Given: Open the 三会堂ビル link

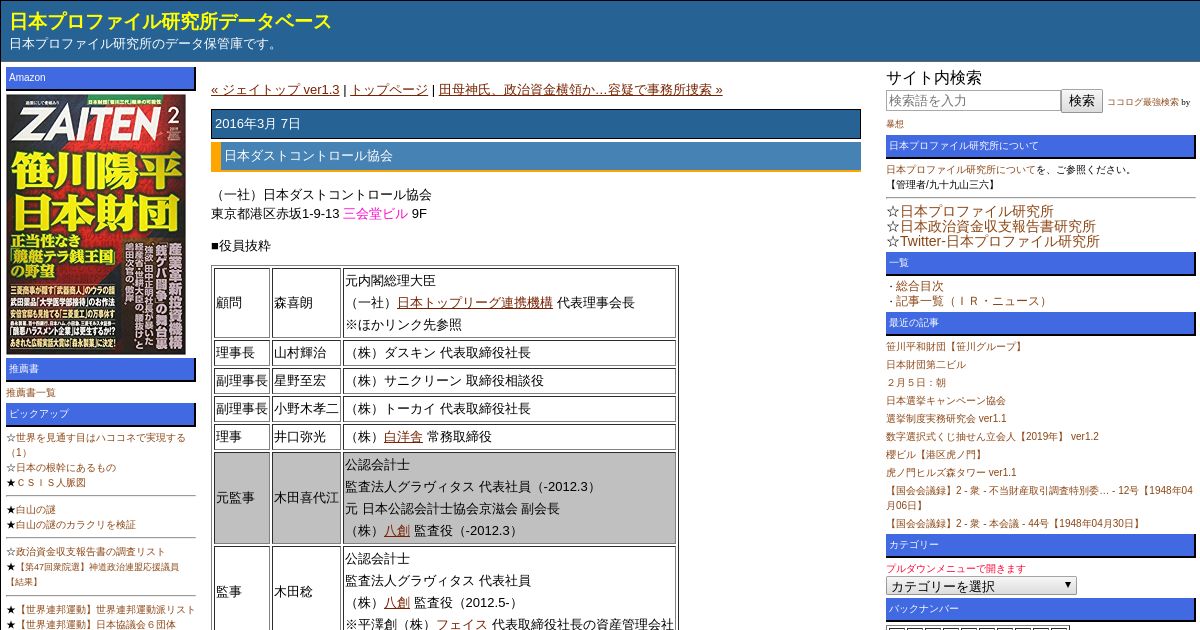Looking at the screenshot, I should pyautogui.click(x=375, y=213).
